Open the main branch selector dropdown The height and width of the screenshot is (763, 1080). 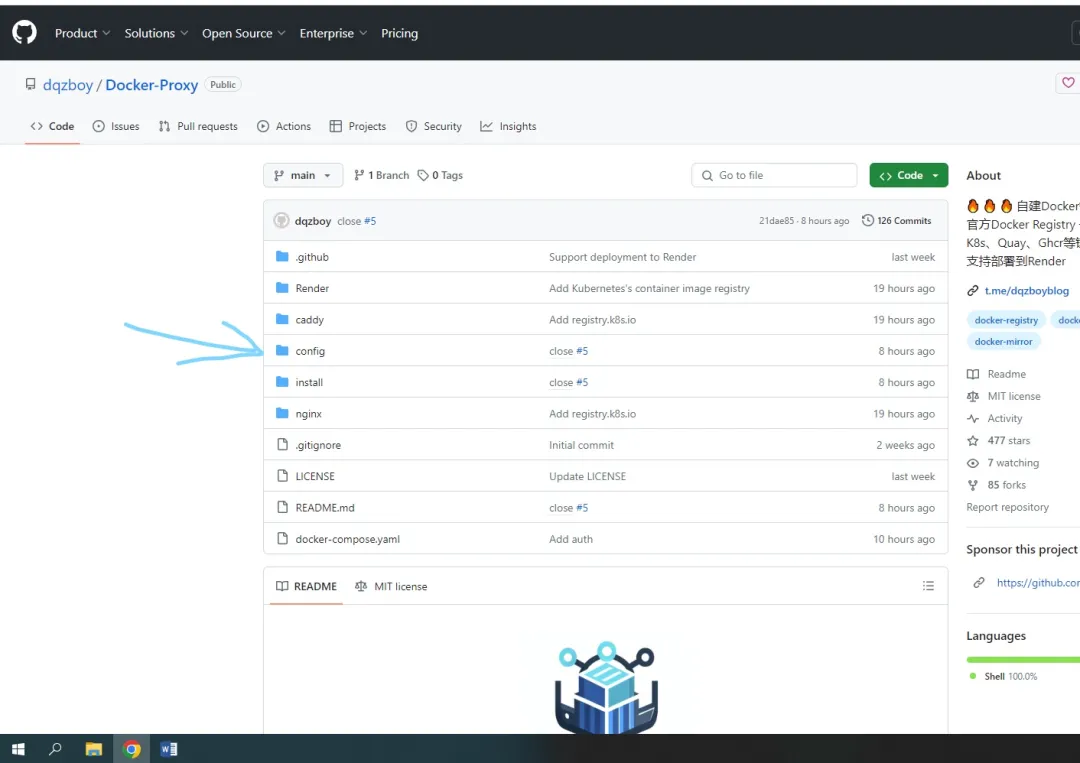coord(303,176)
